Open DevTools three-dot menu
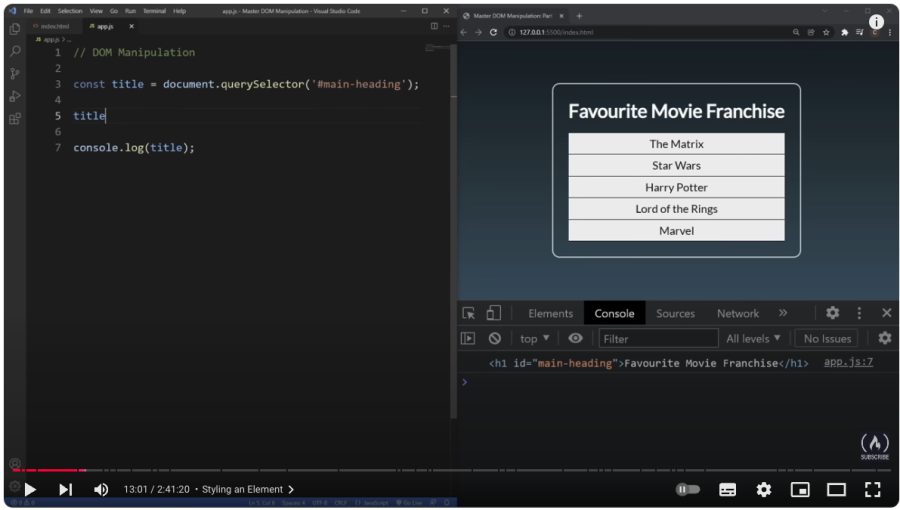The height and width of the screenshot is (510, 900). coord(859,313)
